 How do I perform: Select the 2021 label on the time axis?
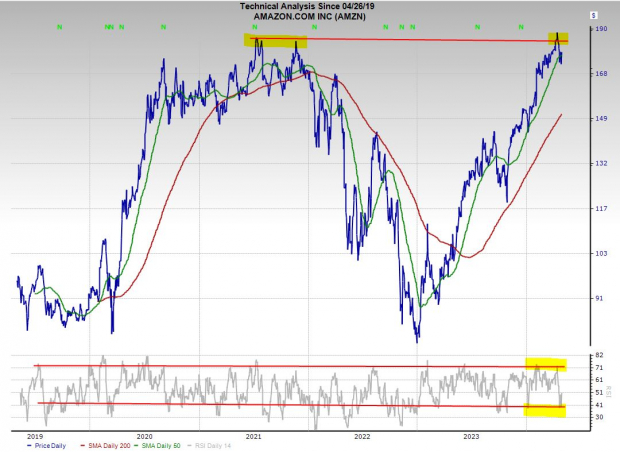(x=253, y=436)
